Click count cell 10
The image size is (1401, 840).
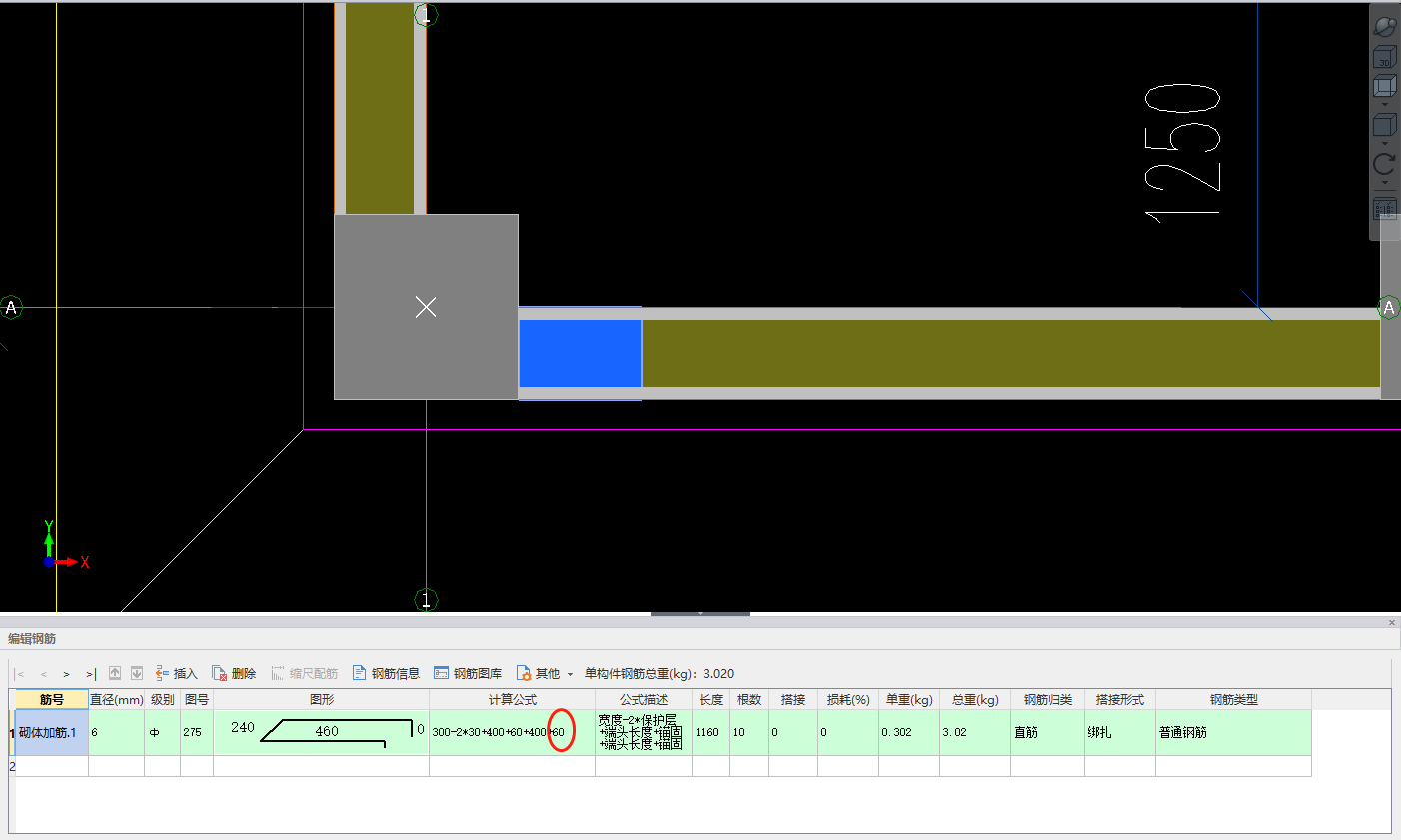[749, 732]
